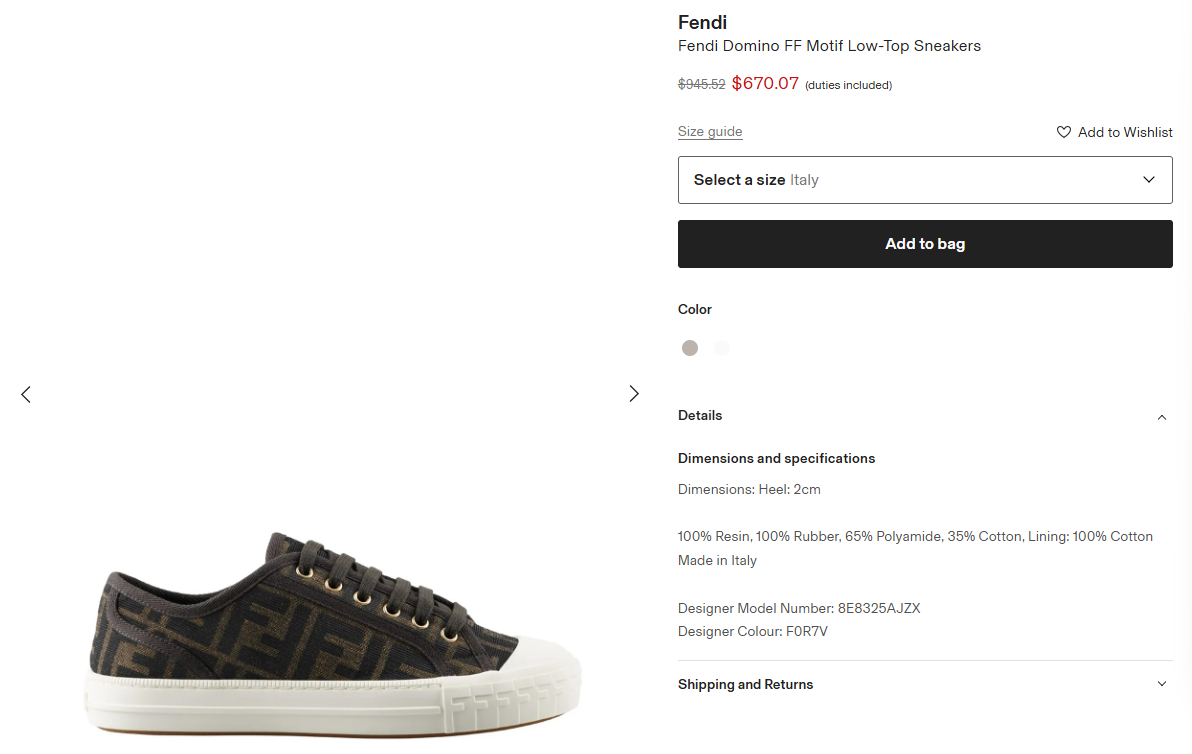Click the Shipping and Returns heading

[x=745, y=684]
